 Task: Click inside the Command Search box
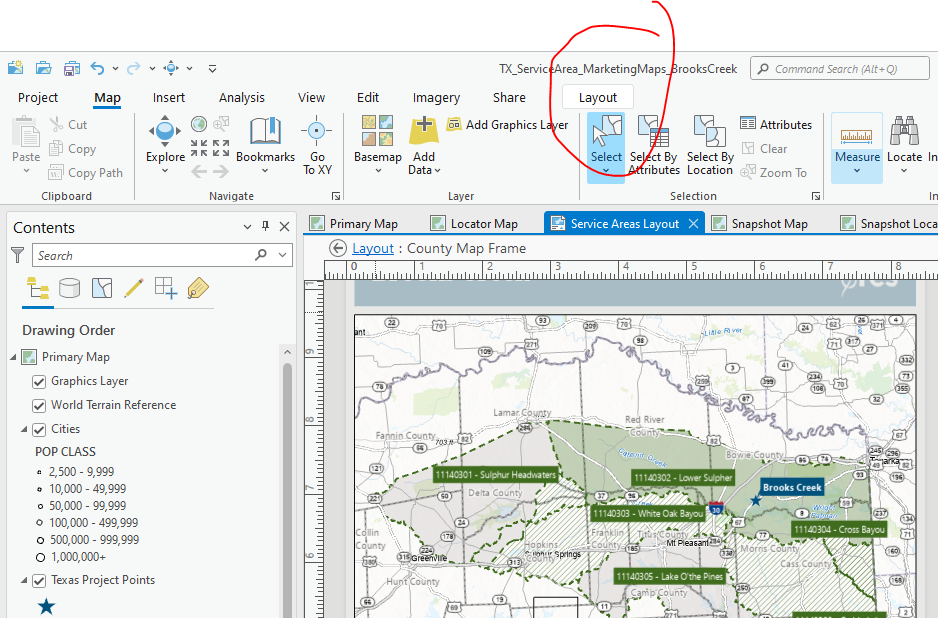point(840,67)
